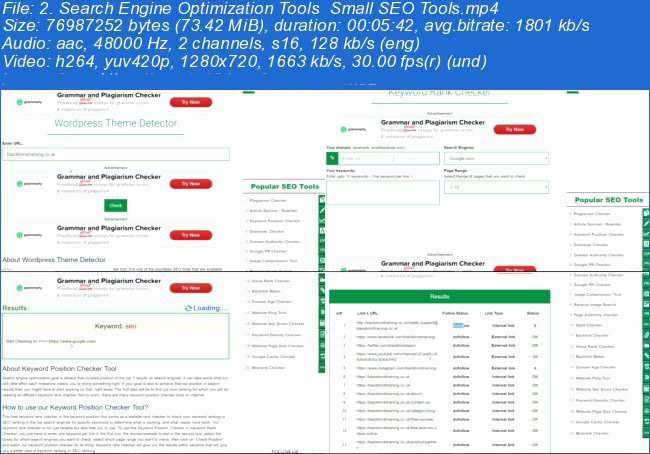Click the instagram.com URL in results row 5

(x=396, y=368)
